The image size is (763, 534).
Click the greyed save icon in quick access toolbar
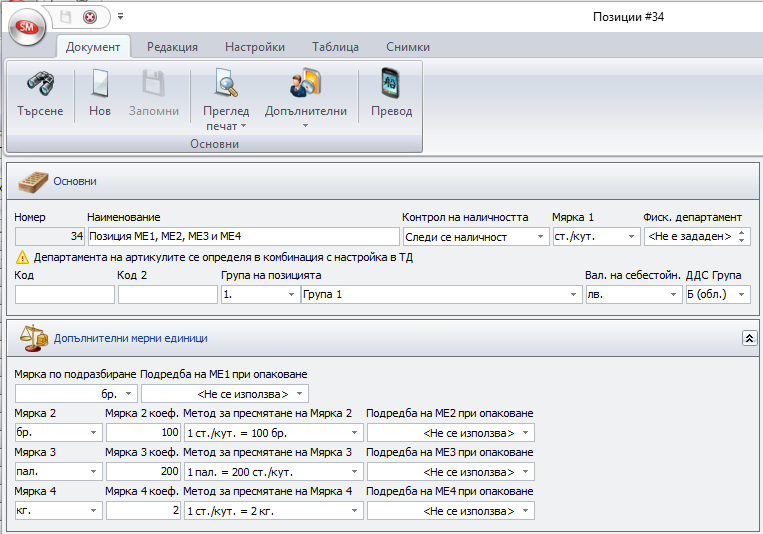point(65,17)
